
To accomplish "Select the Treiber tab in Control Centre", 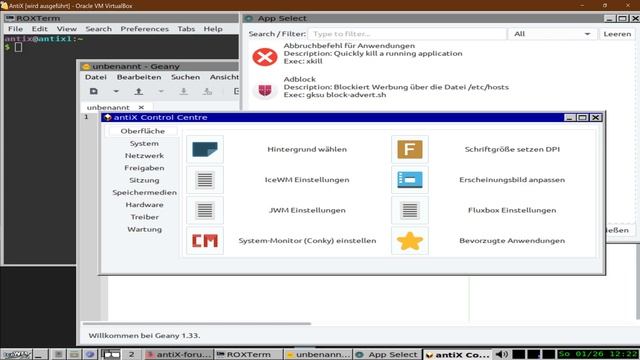I will click(x=144, y=217).
